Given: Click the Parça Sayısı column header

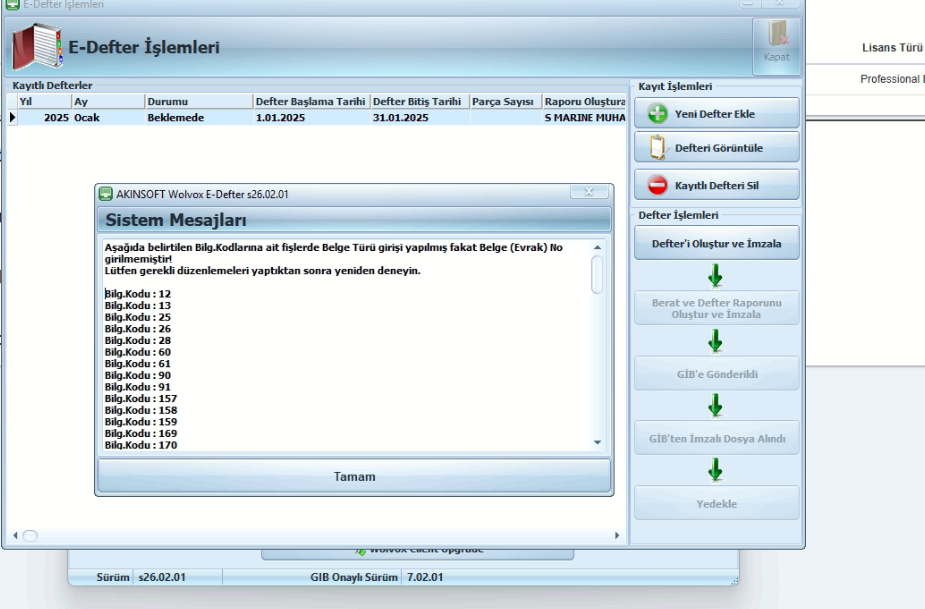Looking at the screenshot, I should pos(506,102).
